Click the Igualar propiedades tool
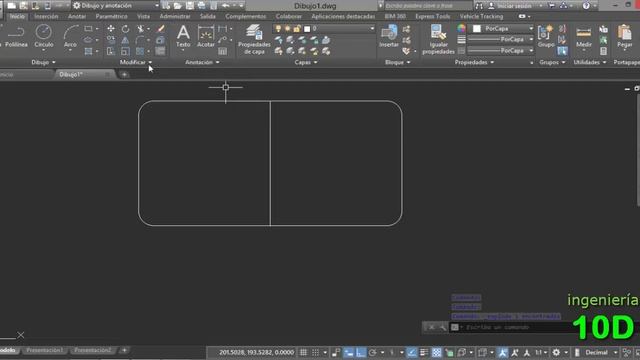The height and width of the screenshot is (360, 640). [438, 39]
